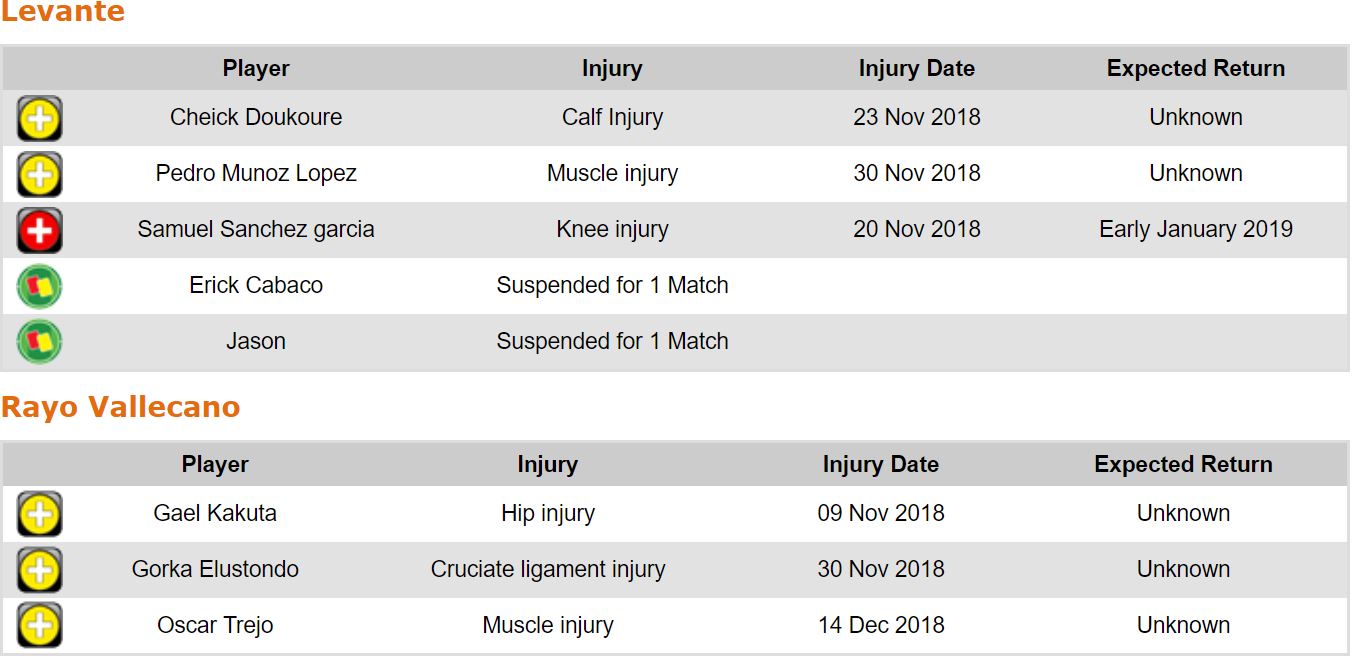Open the Rayo Vallecano team heading

click(x=120, y=407)
